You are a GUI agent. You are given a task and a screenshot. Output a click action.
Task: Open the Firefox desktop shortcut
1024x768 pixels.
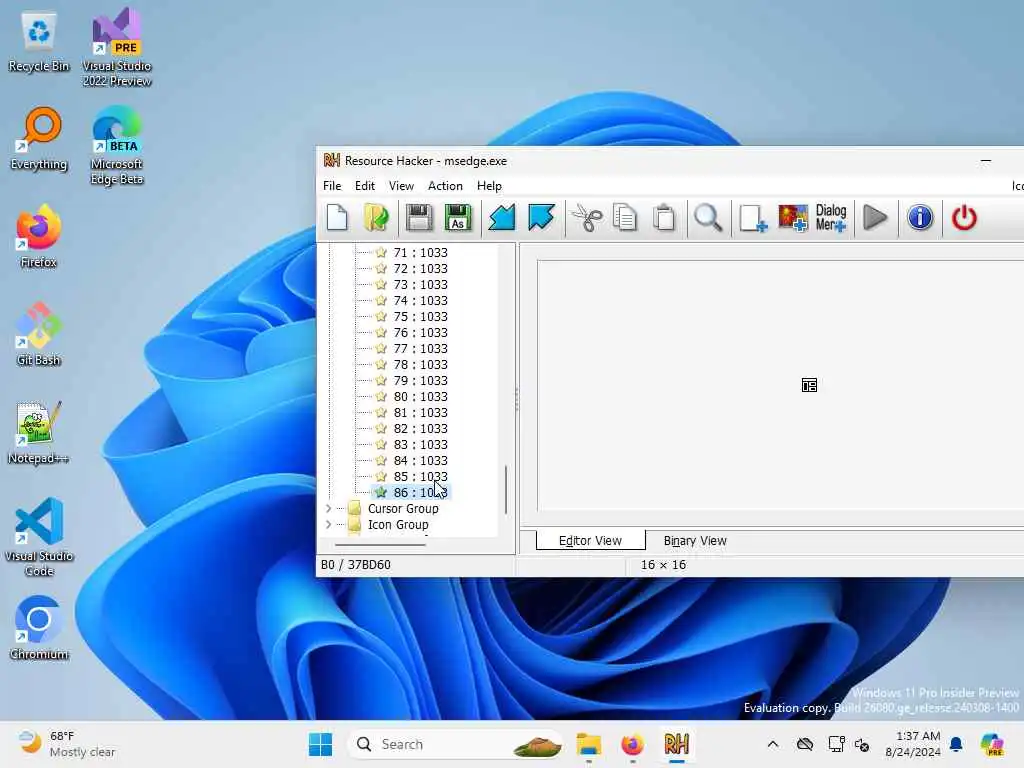[x=39, y=236]
